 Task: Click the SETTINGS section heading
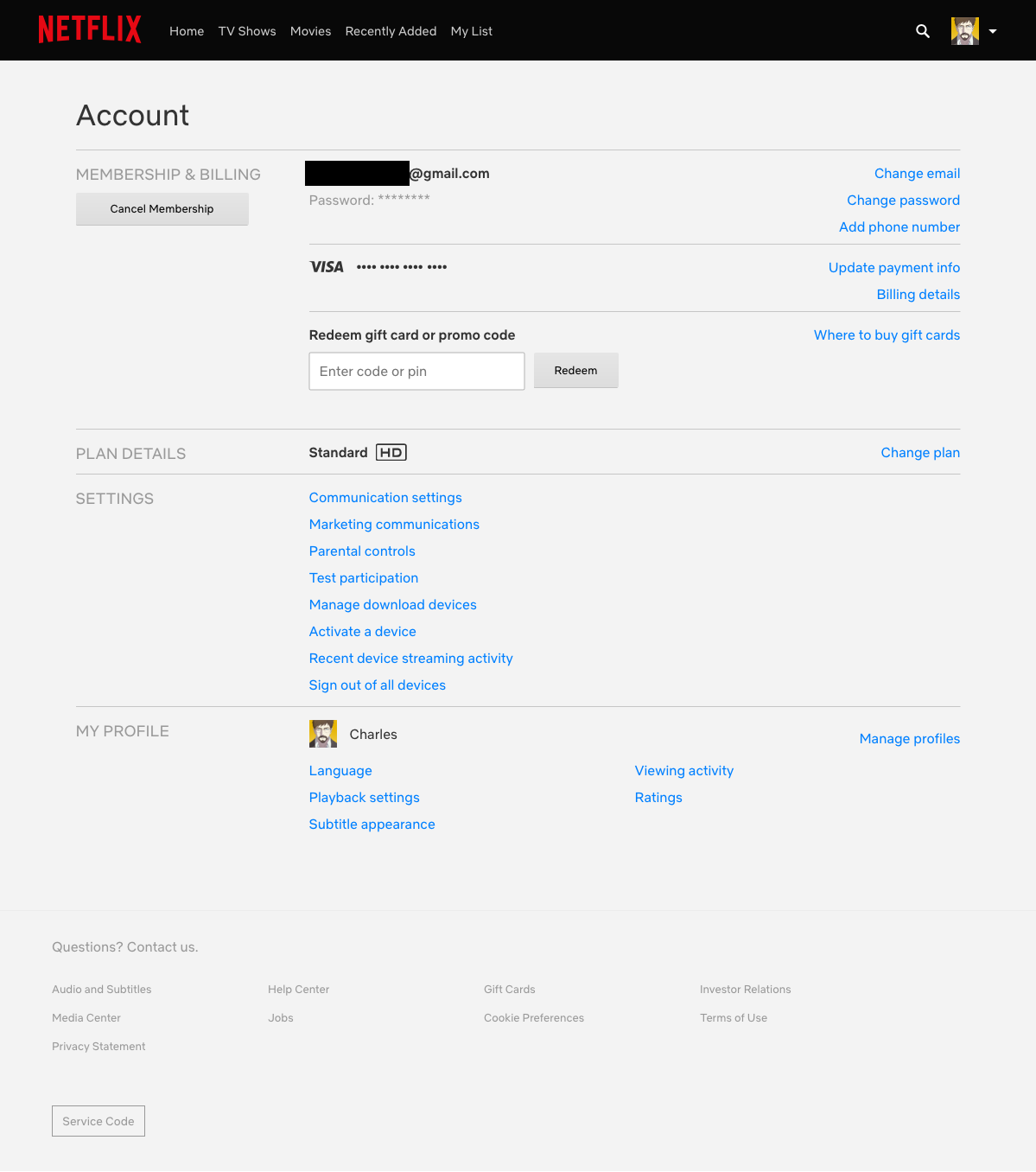click(115, 499)
